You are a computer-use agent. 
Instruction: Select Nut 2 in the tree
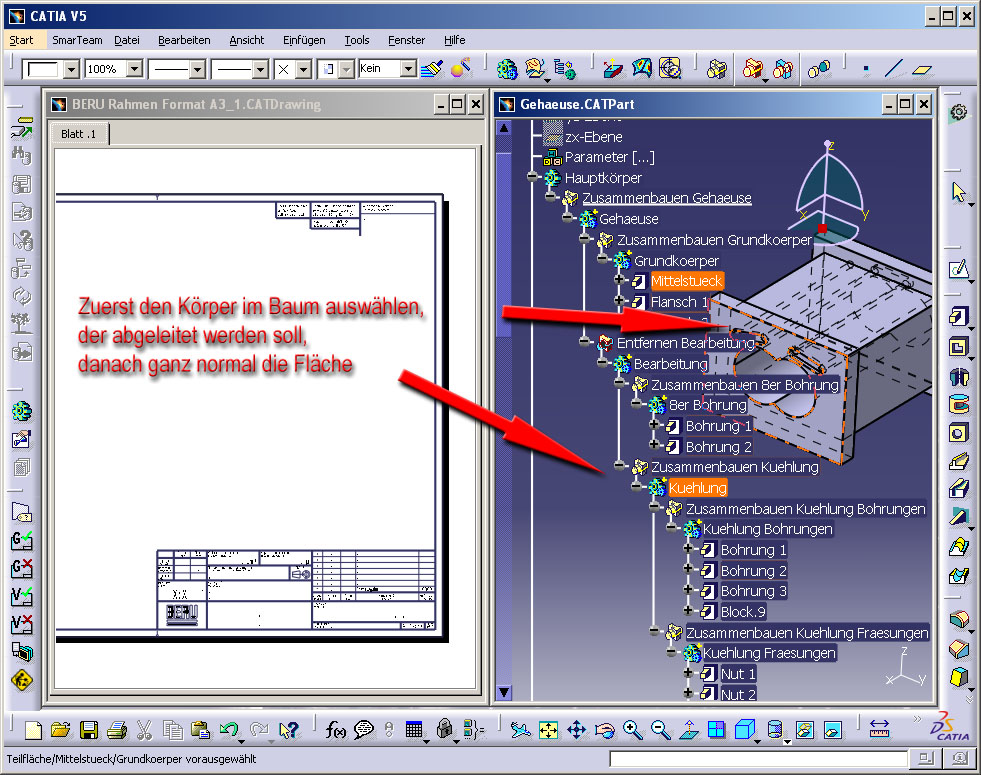pos(738,694)
